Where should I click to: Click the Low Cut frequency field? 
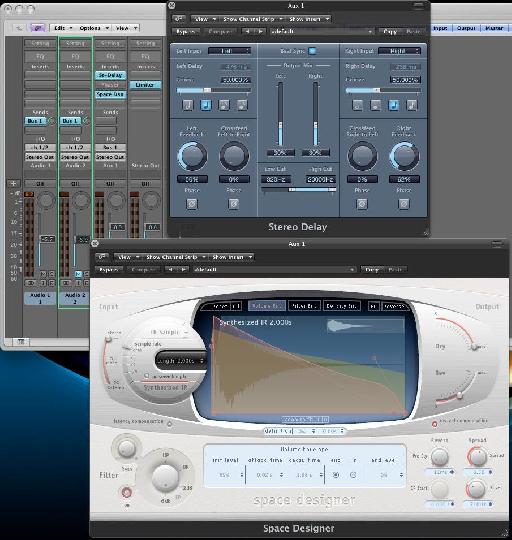pos(276,179)
